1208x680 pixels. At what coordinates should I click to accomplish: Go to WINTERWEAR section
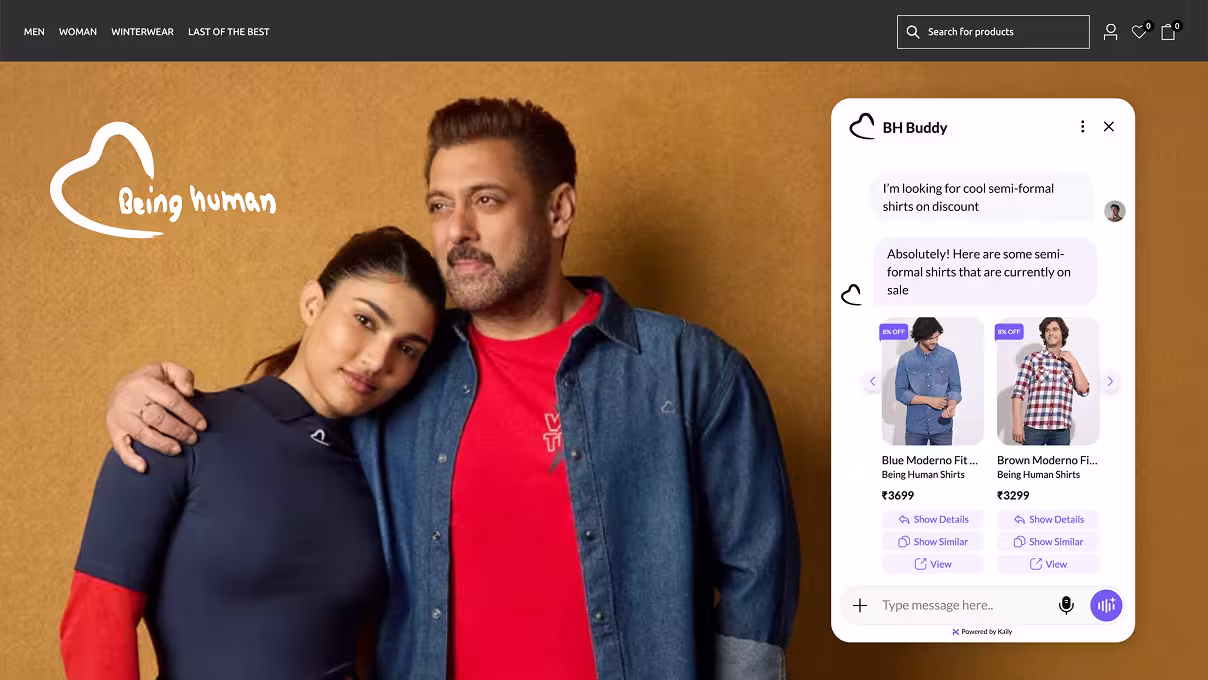click(x=142, y=32)
